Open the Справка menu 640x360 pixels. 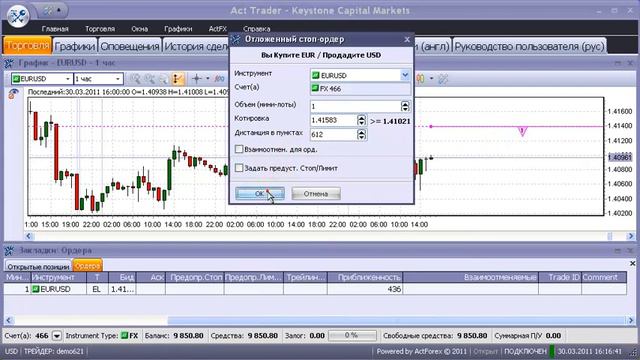(256, 29)
